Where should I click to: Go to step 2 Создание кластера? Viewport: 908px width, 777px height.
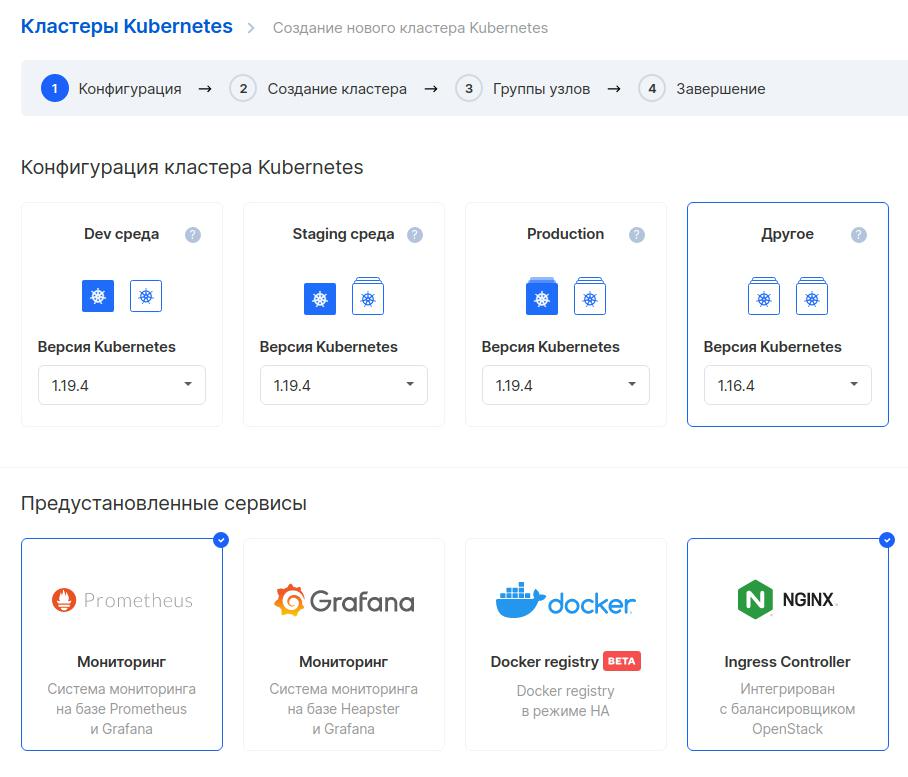point(318,89)
